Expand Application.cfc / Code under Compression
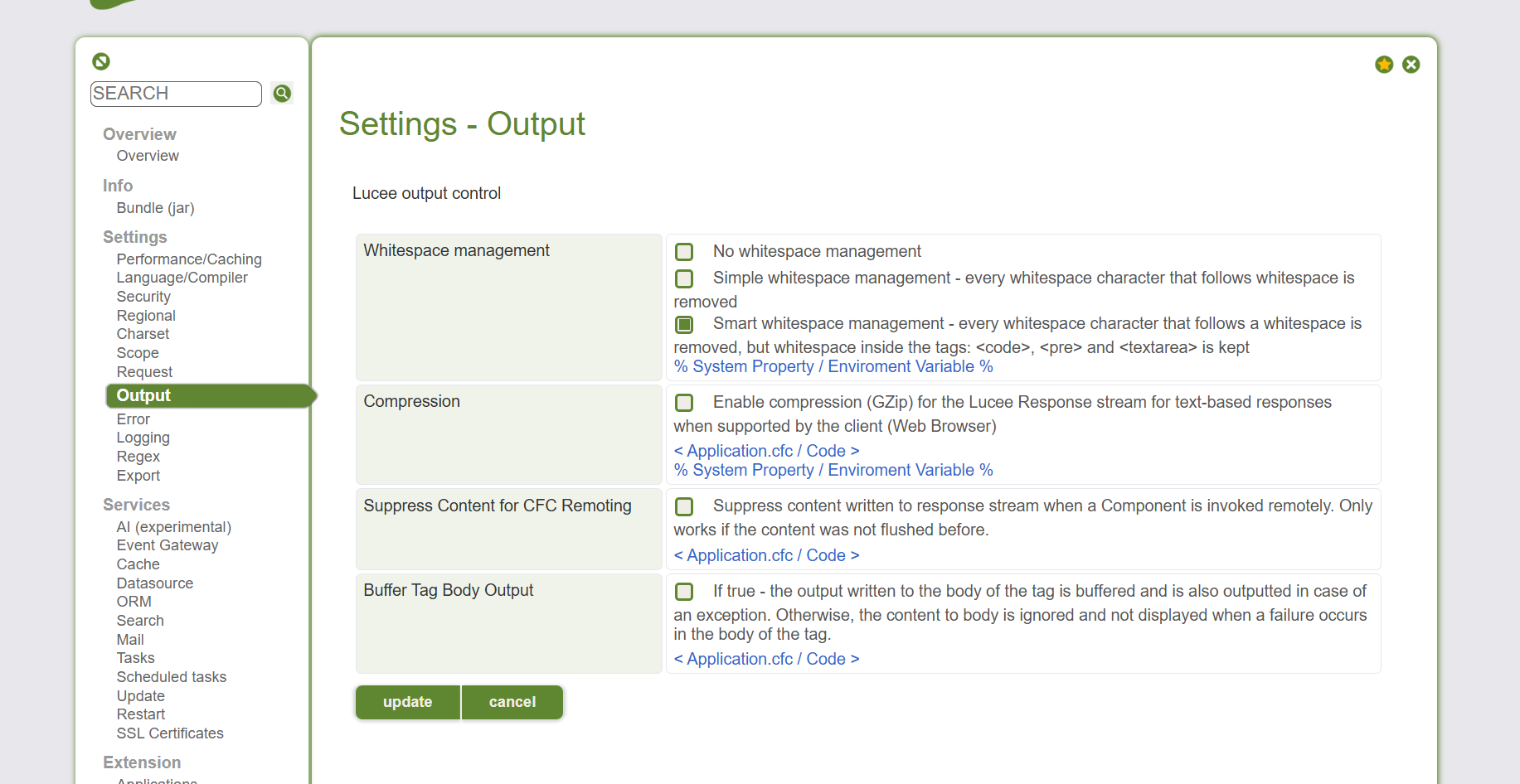The width and height of the screenshot is (1520, 784). coord(766,451)
